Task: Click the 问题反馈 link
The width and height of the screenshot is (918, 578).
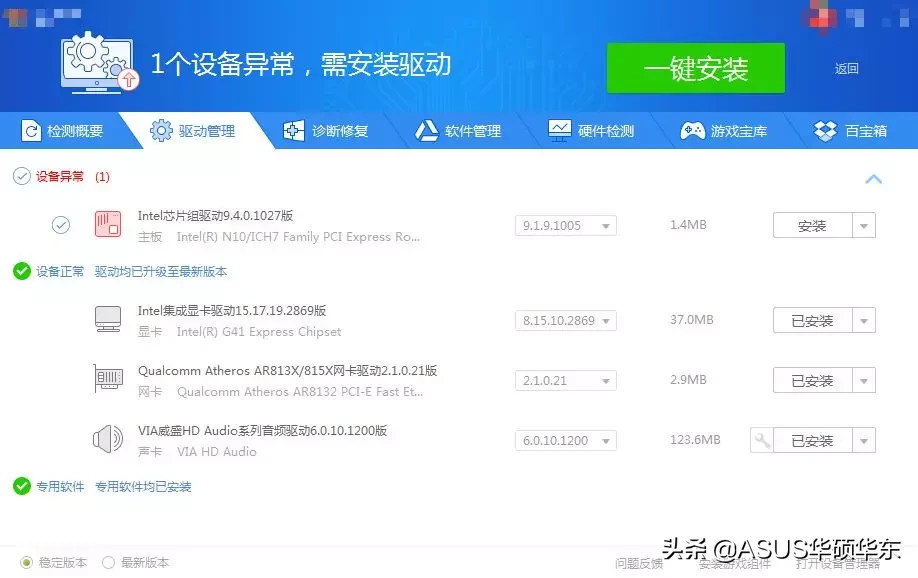Action: coord(639,563)
